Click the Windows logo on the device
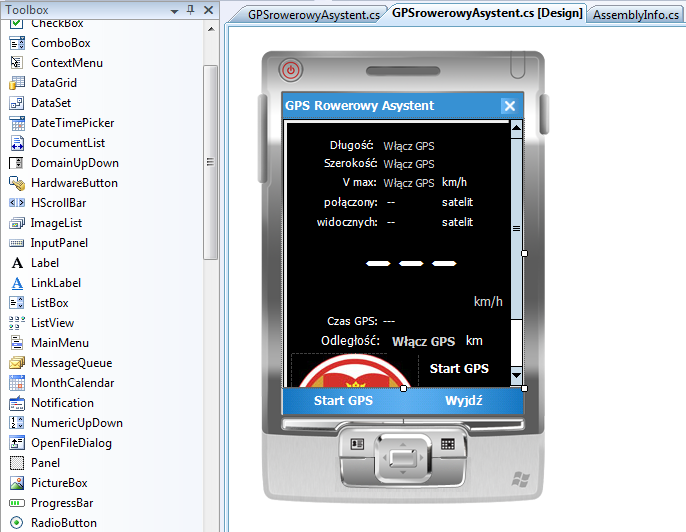This screenshot has width=686, height=532. (x=521, y=480)
